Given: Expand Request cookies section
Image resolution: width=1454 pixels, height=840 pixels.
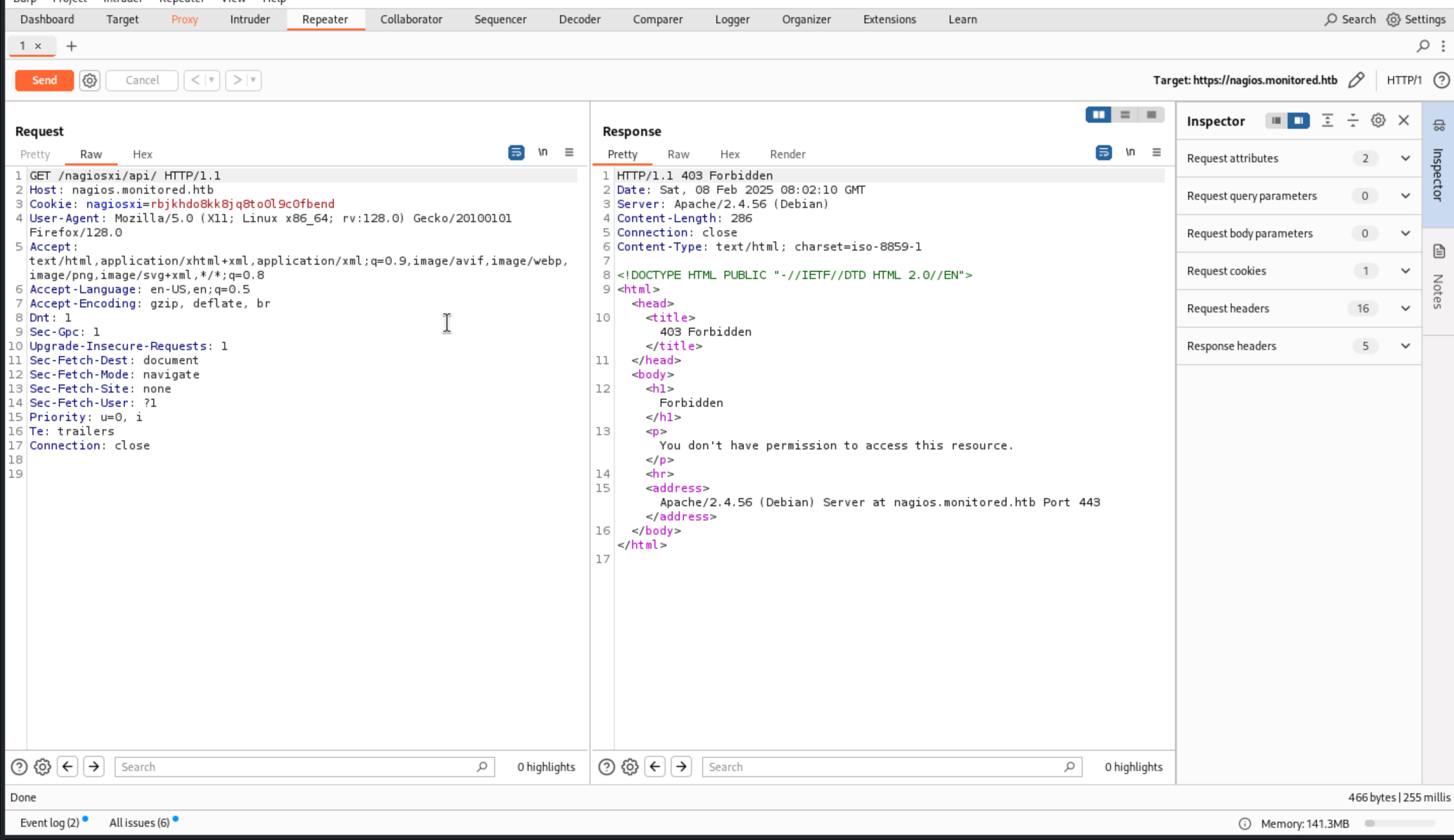Looking at the screenshot, I should [x=1298, y=271].
